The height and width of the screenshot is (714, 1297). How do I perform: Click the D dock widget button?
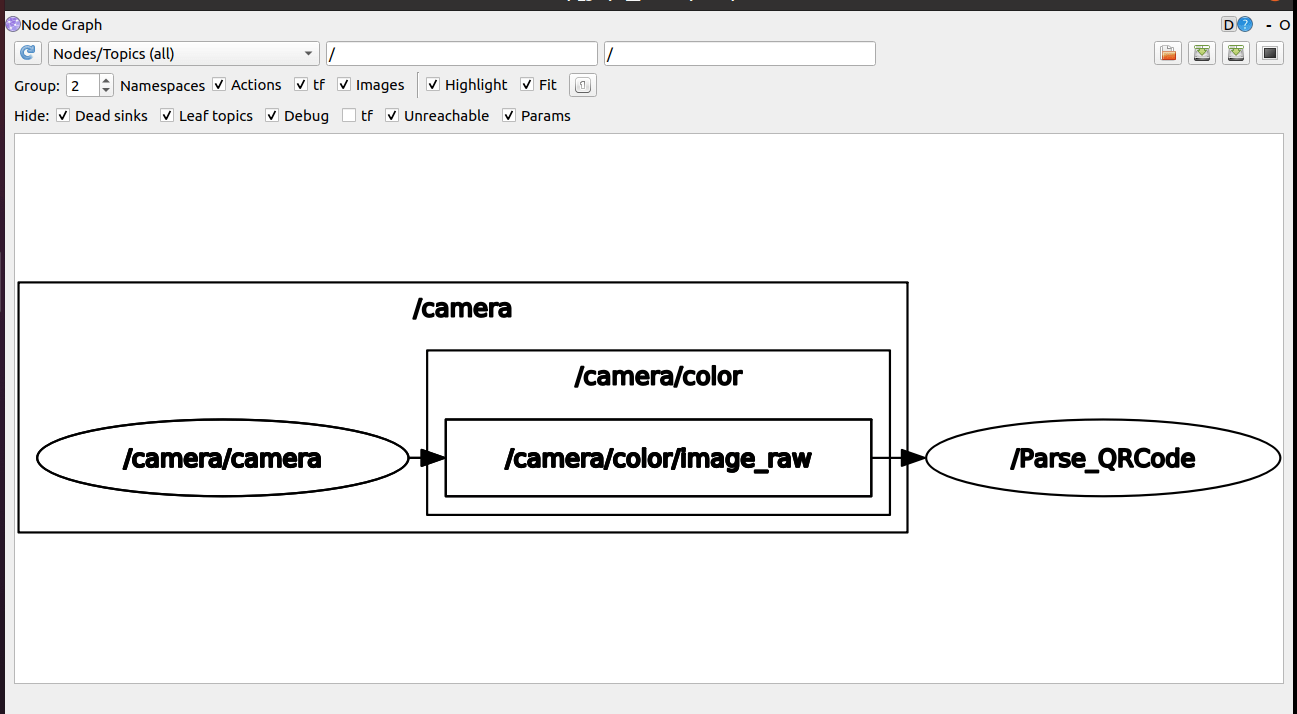1228,25
